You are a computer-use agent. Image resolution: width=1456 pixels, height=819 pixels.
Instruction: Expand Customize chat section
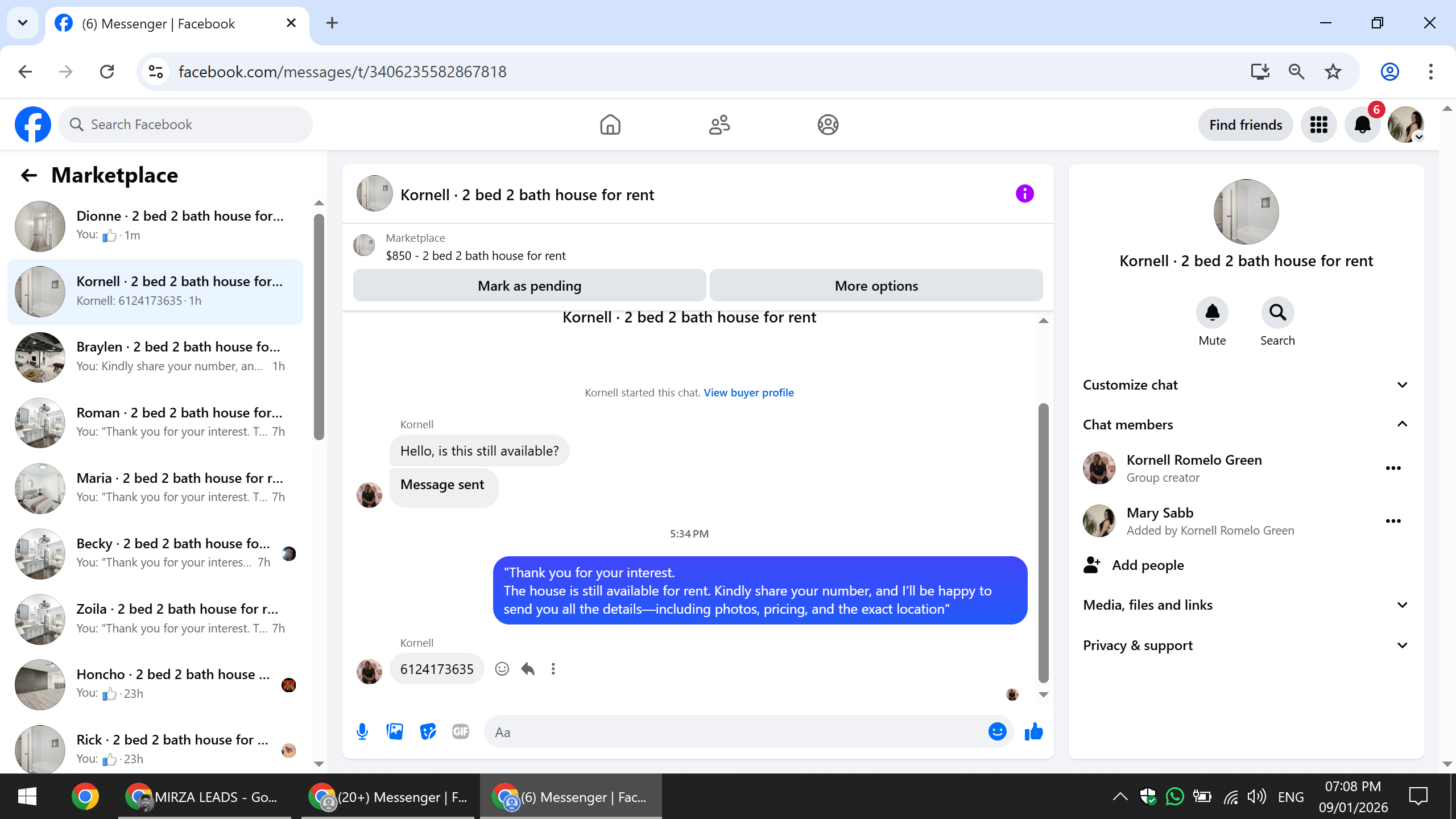coord(1402,385)
